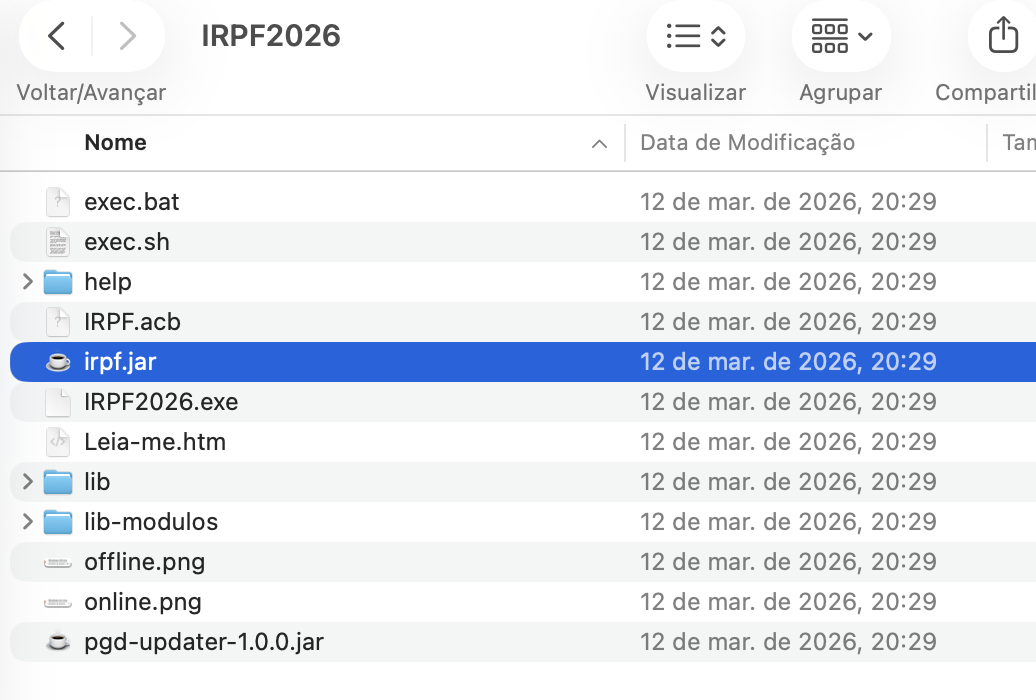Open the Visualizar list view selector
Viewport: 1036px width, 700px height.
point(696,36)
